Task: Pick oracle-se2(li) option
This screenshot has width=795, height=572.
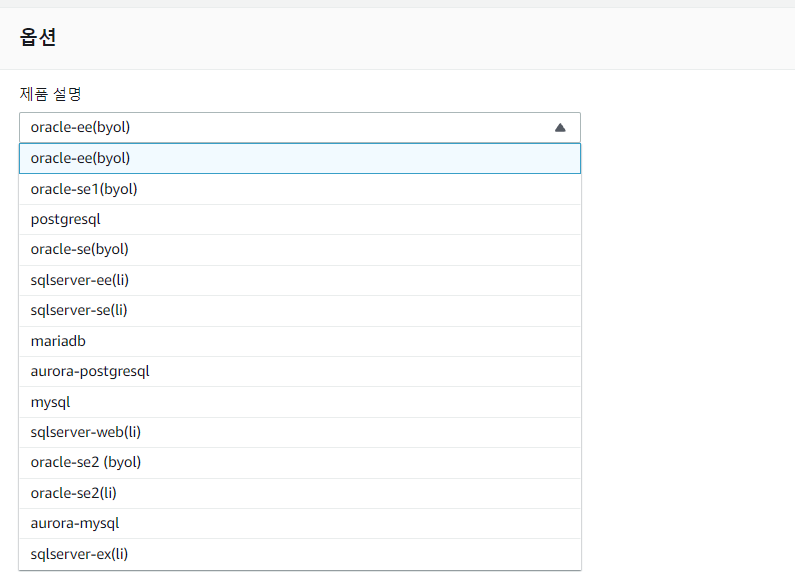Action: 300,493
